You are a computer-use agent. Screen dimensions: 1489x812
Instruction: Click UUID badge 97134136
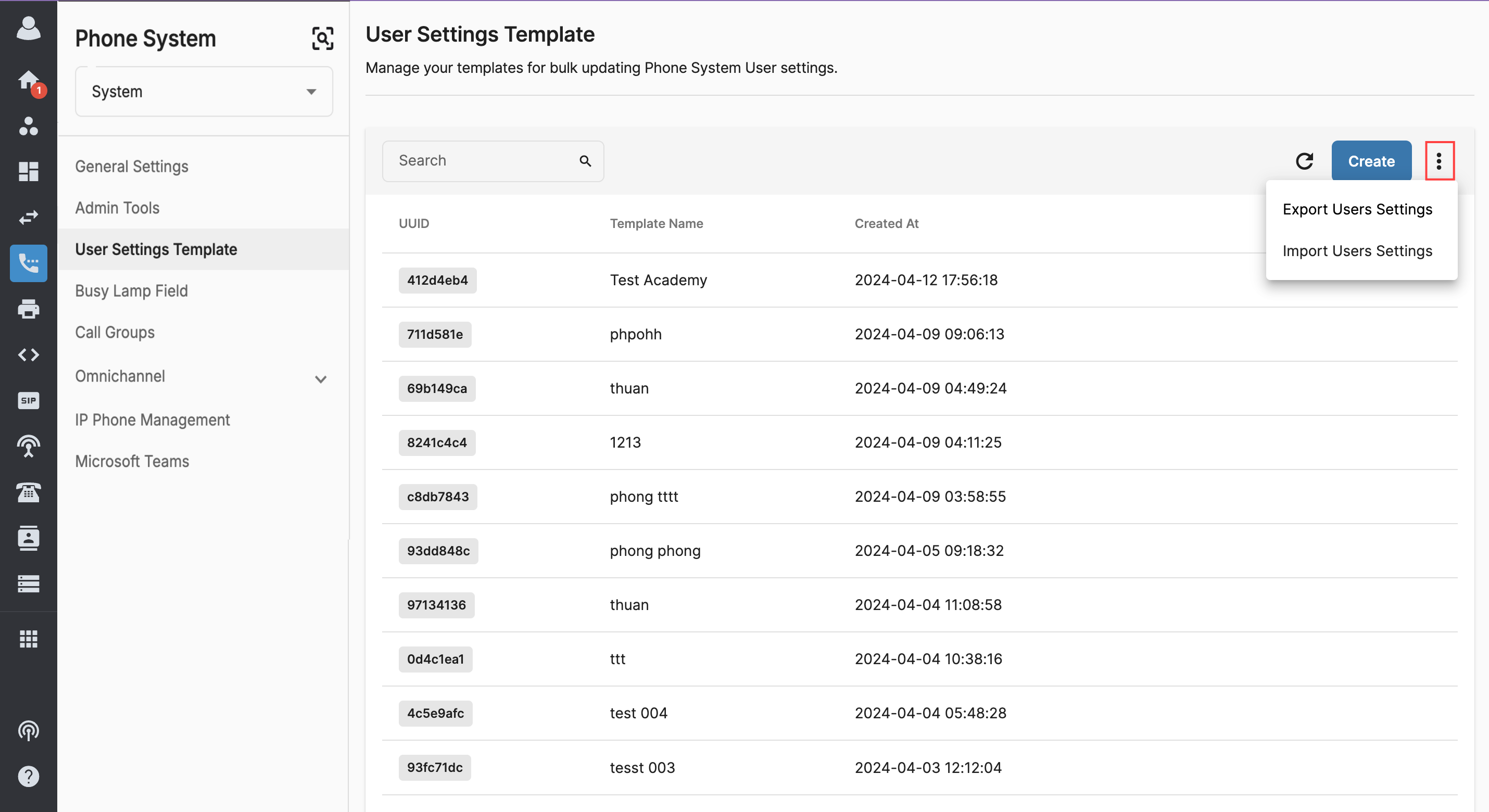pyautogui.click(x=436, y=605)
